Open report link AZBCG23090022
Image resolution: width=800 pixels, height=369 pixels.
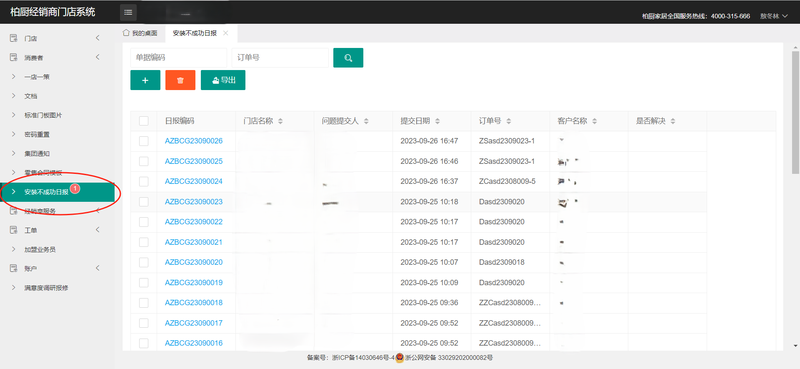[x=193, y=222]
